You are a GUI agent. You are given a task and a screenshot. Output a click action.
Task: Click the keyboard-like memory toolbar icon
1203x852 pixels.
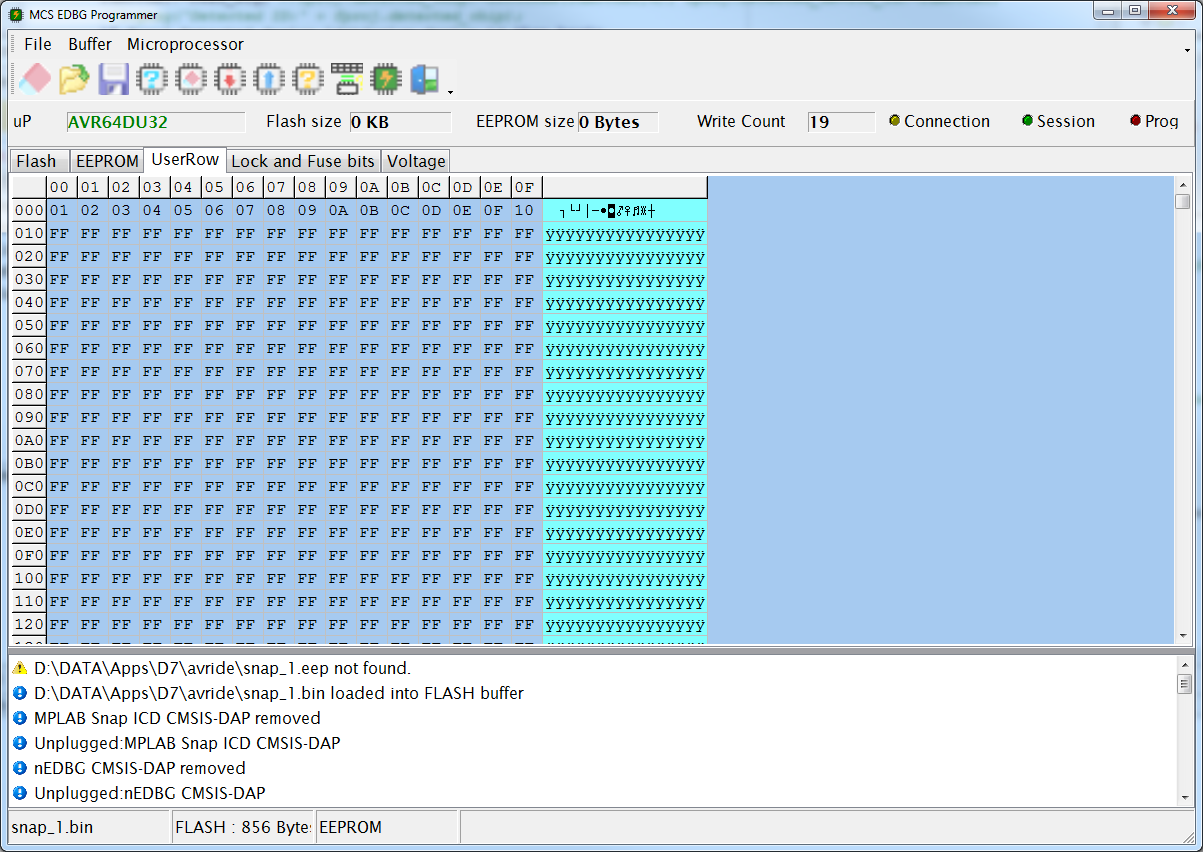click(347, 78)
